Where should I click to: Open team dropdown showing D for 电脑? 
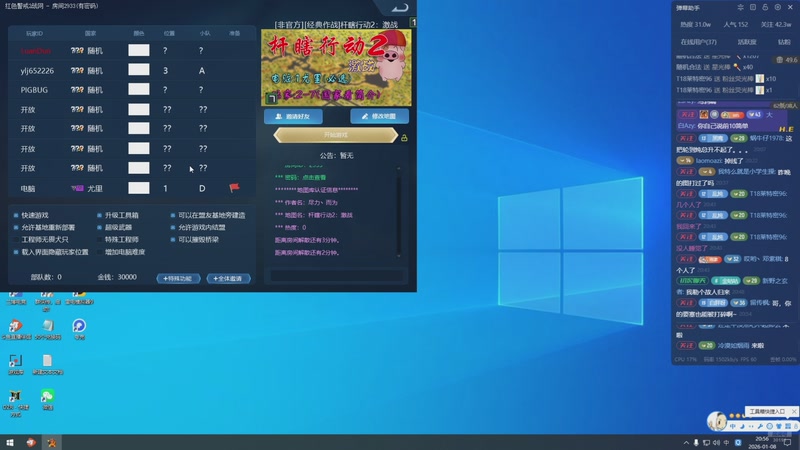tap(202, 188)
